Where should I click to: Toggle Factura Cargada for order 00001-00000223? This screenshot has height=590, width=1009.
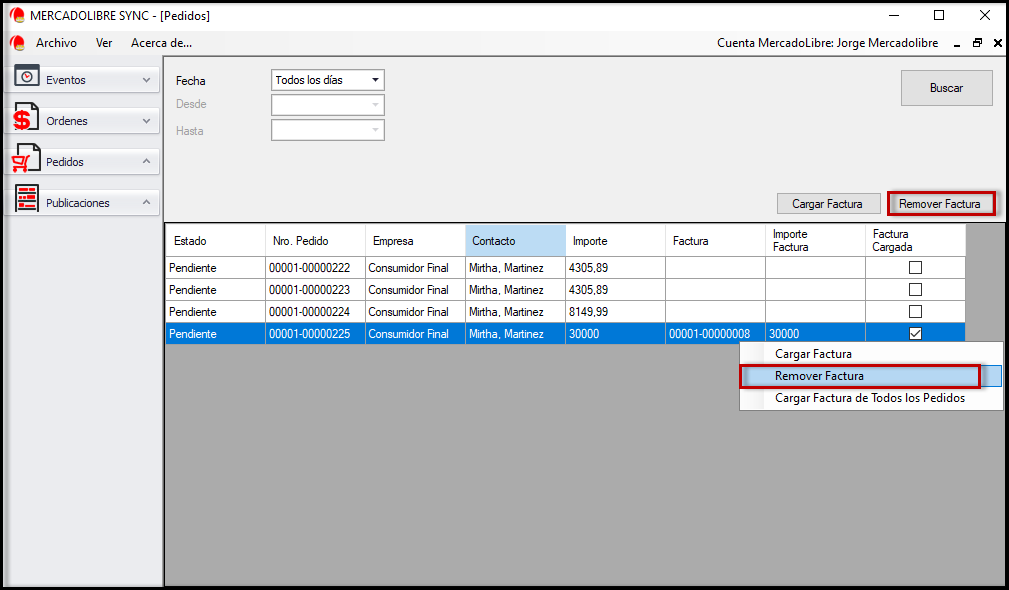coord(915,290)
